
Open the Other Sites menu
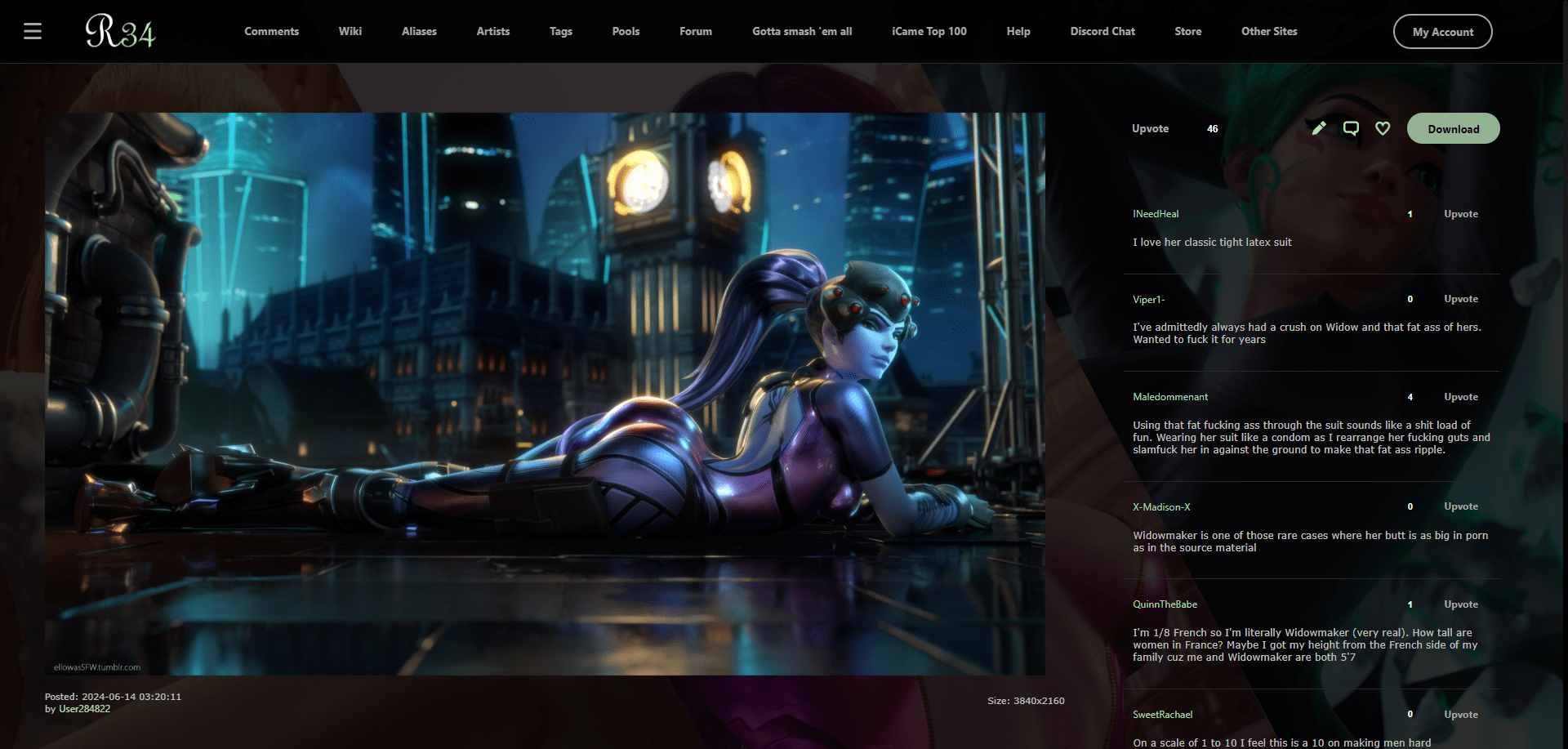[x=1269, y=31]
